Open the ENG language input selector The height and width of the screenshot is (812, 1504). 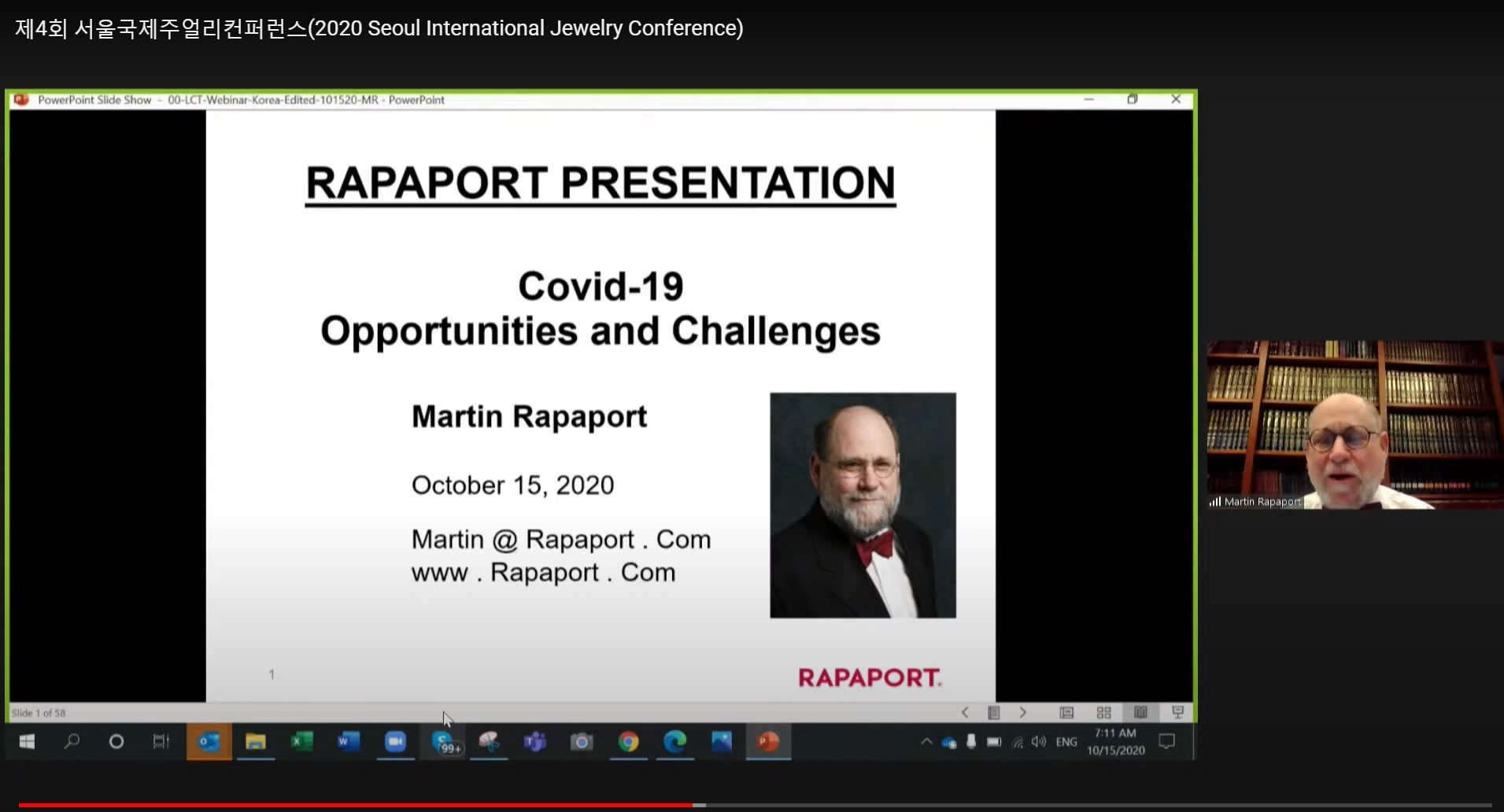coord(1066,742)
